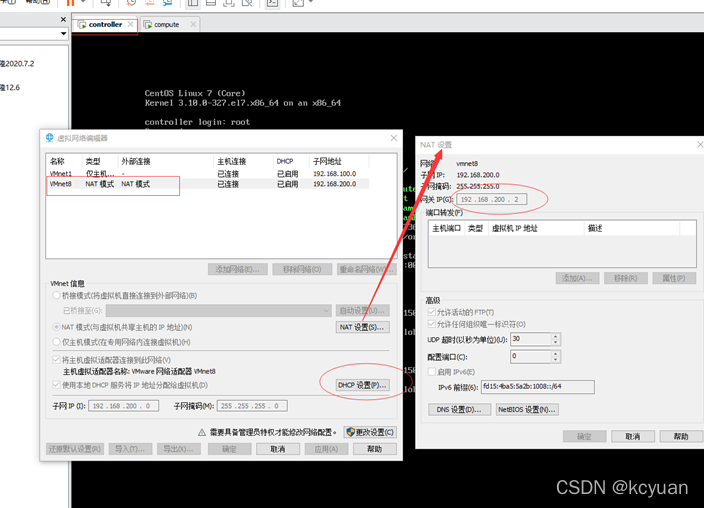Decrease 配置端口 with the down arrow

556,359
